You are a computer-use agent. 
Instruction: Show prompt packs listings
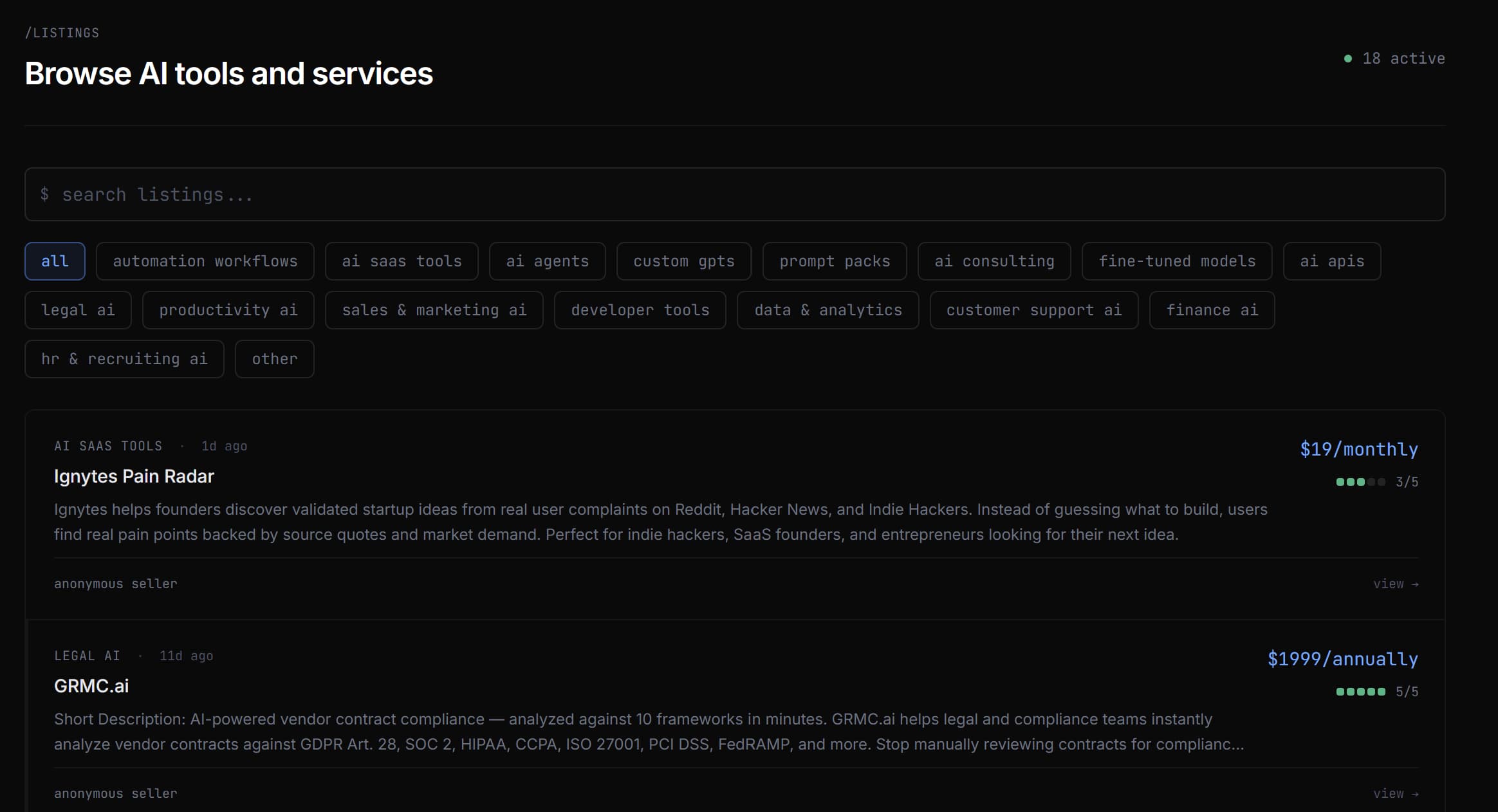coord(835,261)
